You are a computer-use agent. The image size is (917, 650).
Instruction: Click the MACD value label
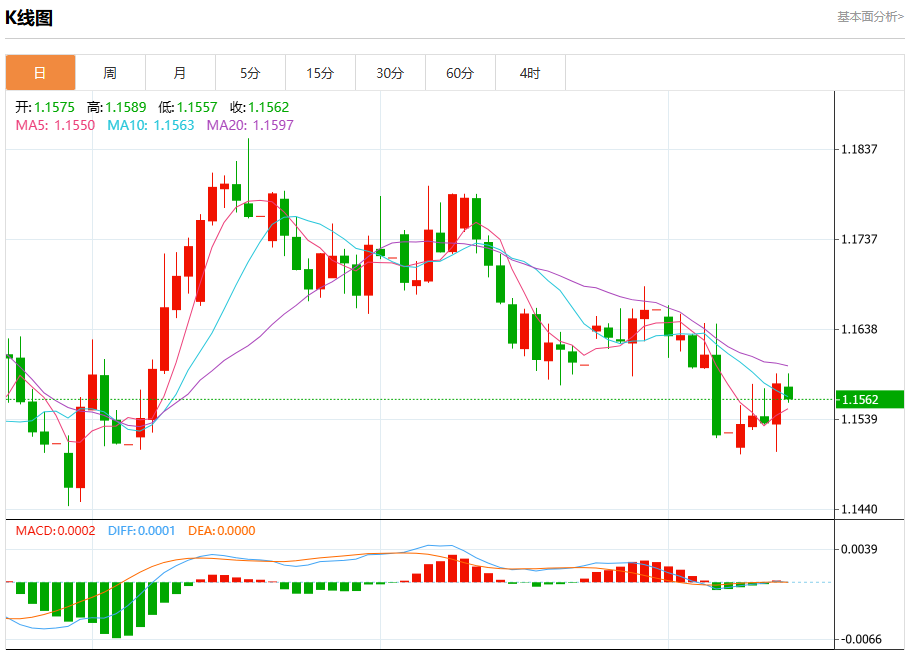pos(55,531)
